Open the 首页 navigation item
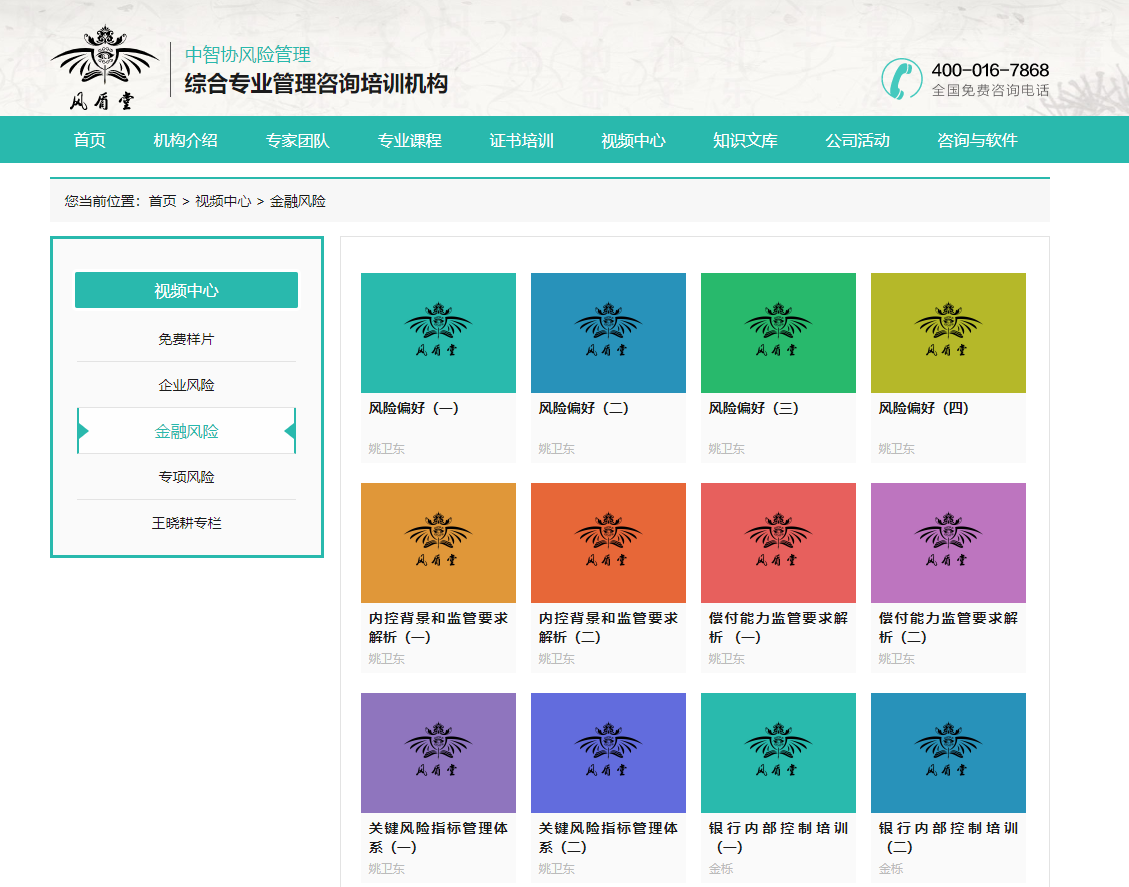Screen dimensions: 1129x887 [89, 140]
